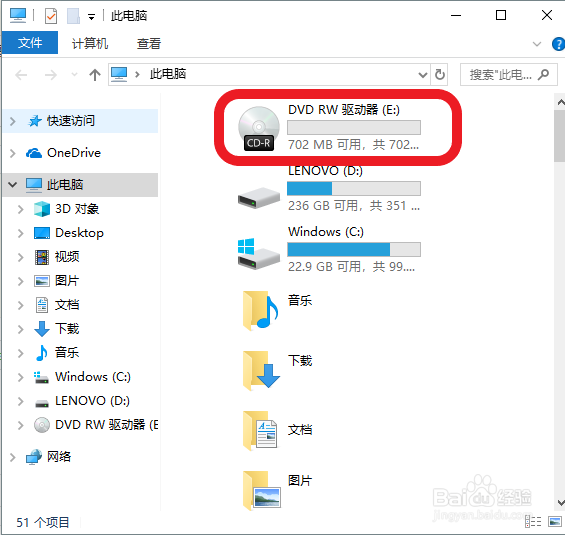This screenshot has height=535, width=565.
Task: Select 此电脑 in the navigation tree
Action: [x=64, y=185]
